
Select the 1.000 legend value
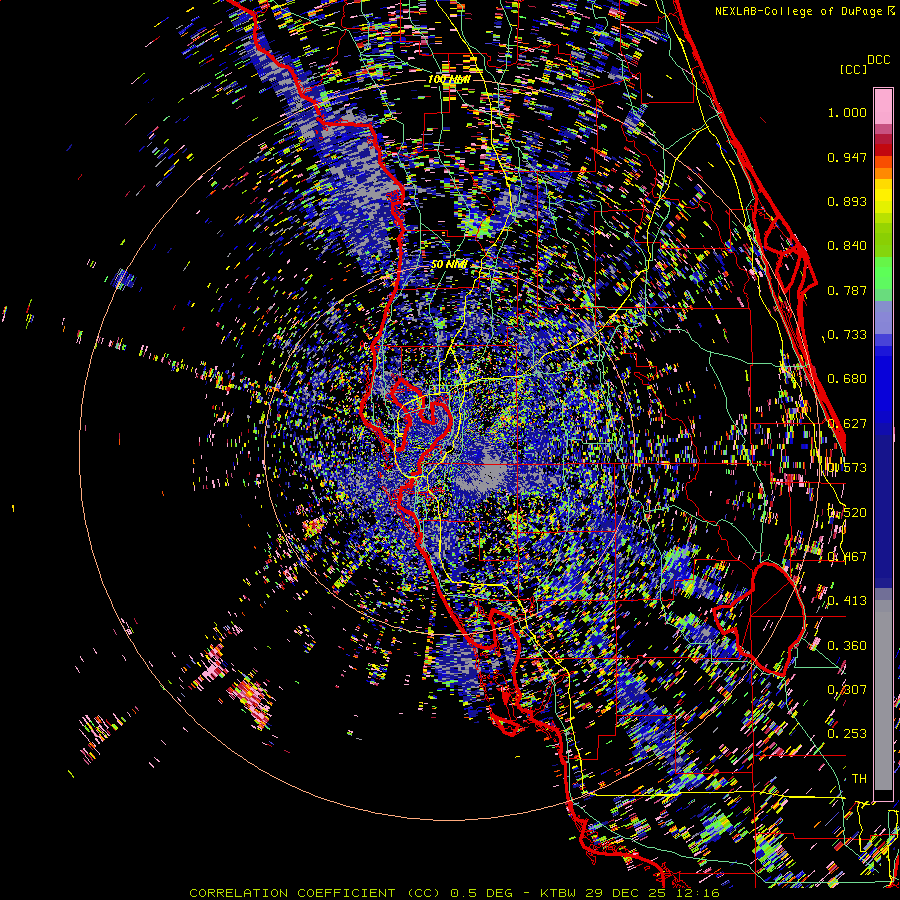pyautogui.click(x=847, y=112)
